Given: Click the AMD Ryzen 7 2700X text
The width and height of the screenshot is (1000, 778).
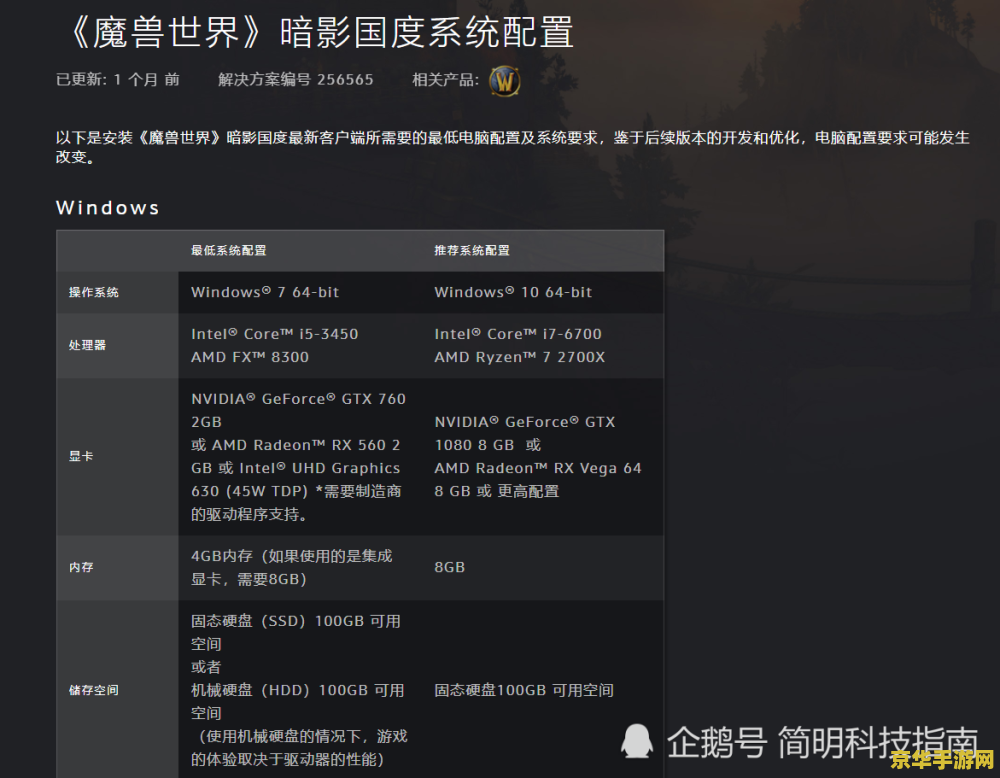Looking at the screenshot, I should pyautogui.click(x=520, y=357).
